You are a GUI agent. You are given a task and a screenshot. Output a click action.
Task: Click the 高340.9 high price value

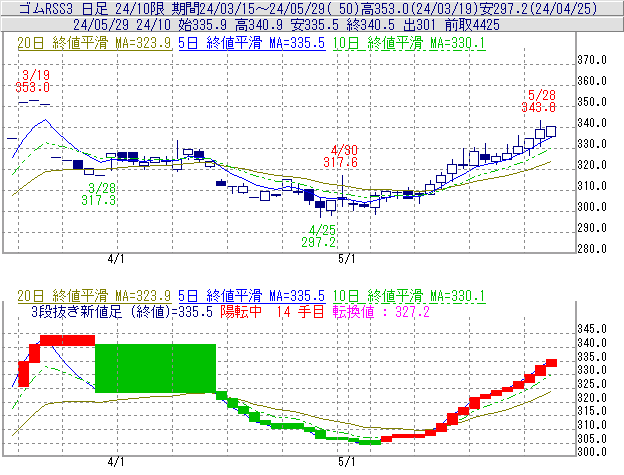click(x=259, y=25)
